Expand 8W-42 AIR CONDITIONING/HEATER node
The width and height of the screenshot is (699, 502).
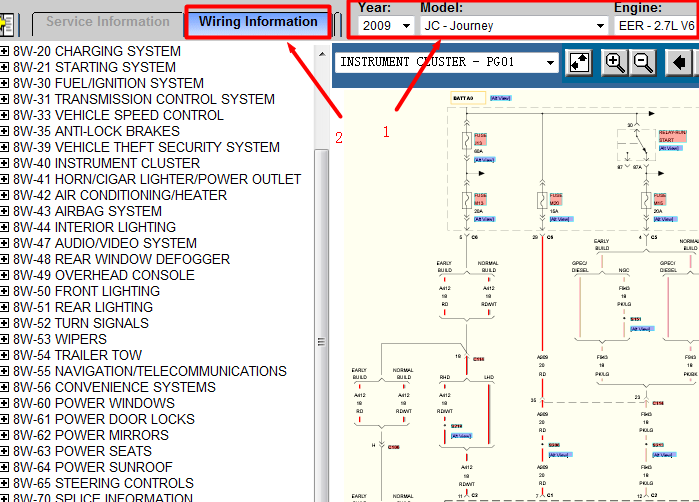pyautogui.click(x=4, y=195)
